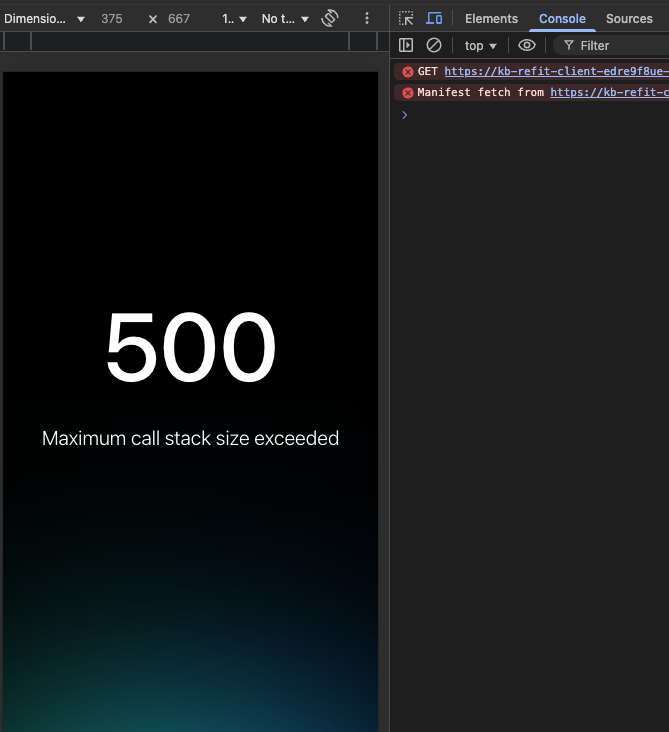Click the eye live expression icon
The image size is (669, 732).
pyautogui.click(x=527, y=45)
